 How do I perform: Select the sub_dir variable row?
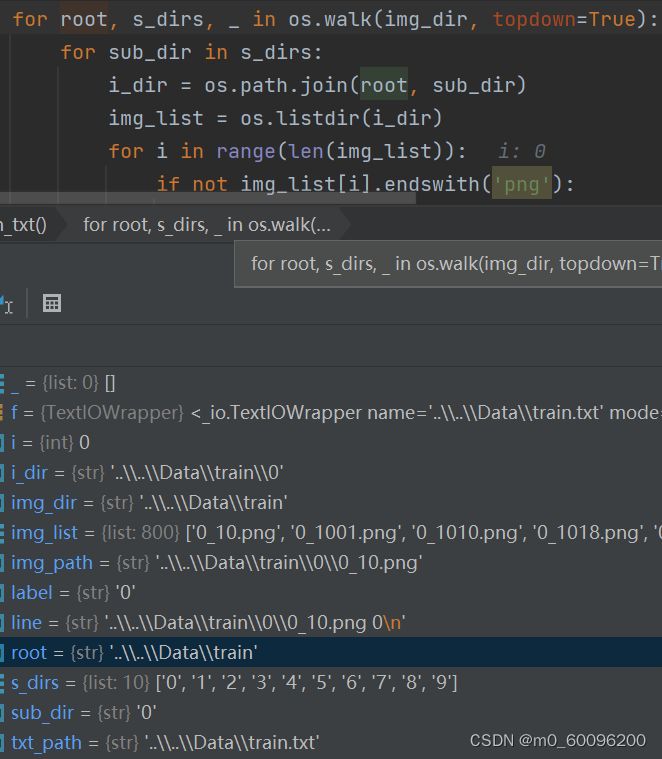[331, 713]
